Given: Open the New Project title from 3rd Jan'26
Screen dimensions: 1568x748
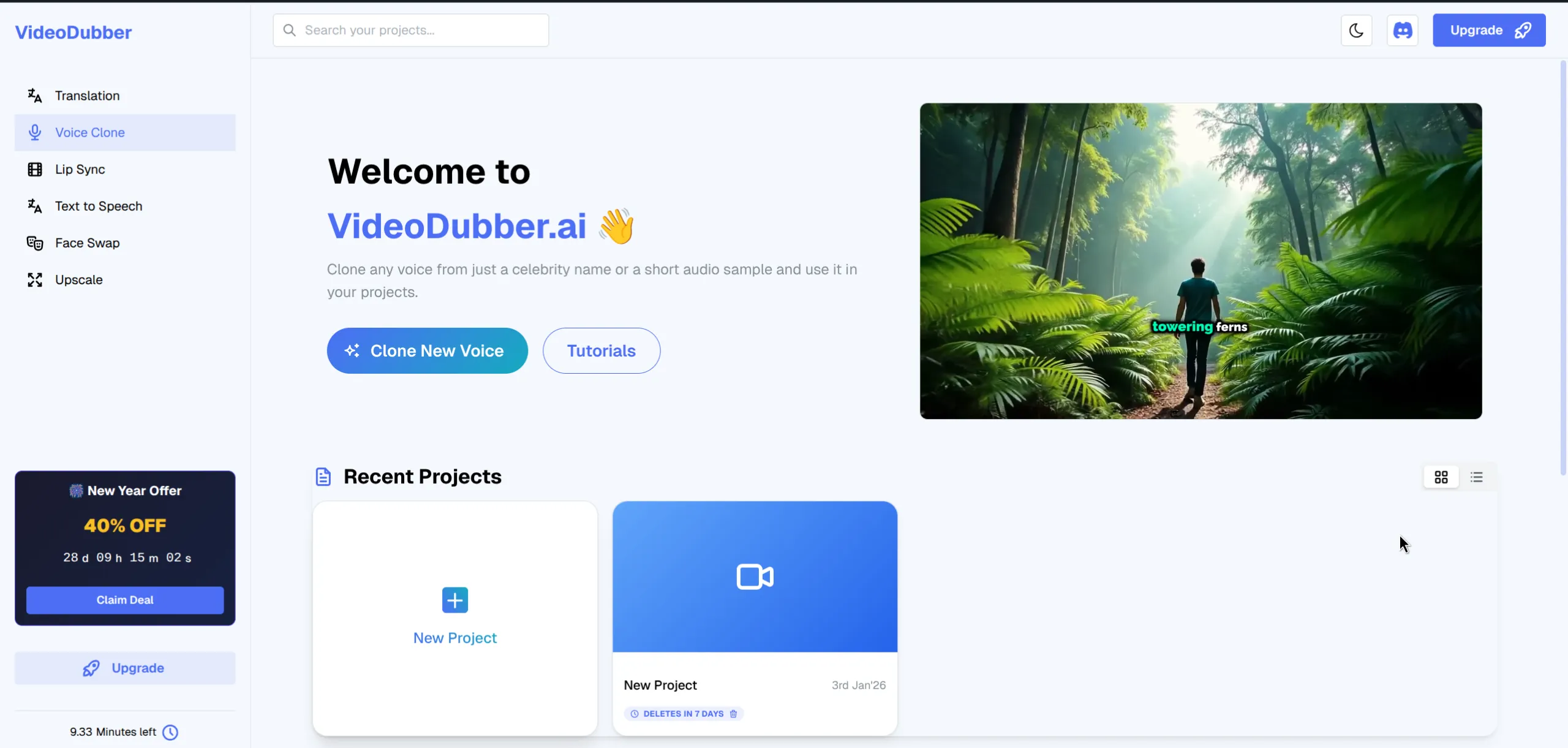Looking at the screenshot, I should pos(660,685).
